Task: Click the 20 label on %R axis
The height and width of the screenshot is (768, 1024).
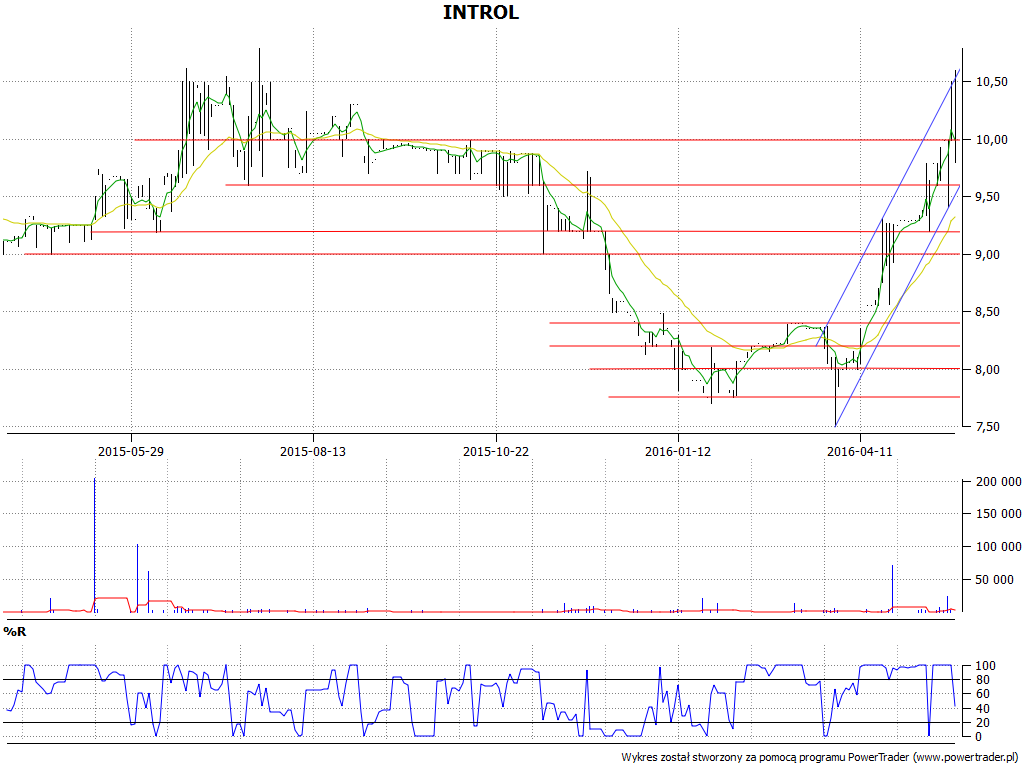Action: [983, 723]
